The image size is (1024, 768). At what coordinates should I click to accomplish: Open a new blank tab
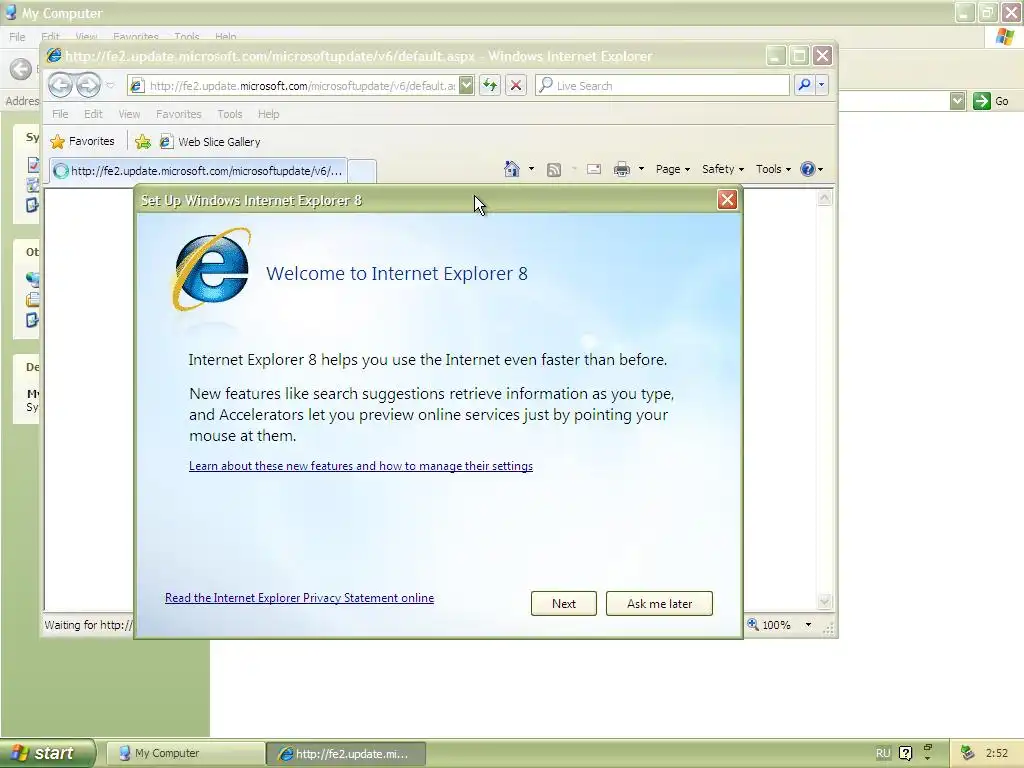tap(362, 171)
